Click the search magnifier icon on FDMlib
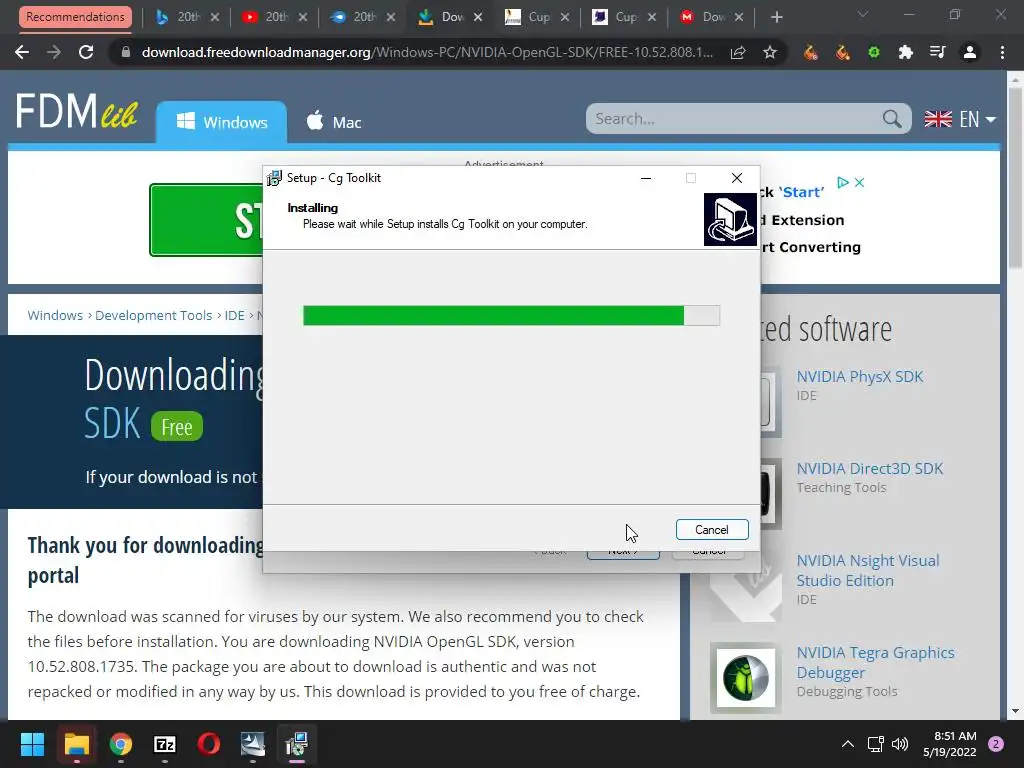1024x768 pixels. pyautogui.click(x=891, y=119)
